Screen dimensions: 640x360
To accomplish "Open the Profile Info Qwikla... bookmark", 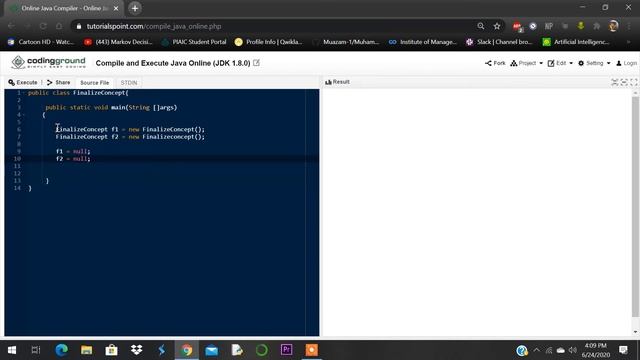I will click(x=269, y=42).
